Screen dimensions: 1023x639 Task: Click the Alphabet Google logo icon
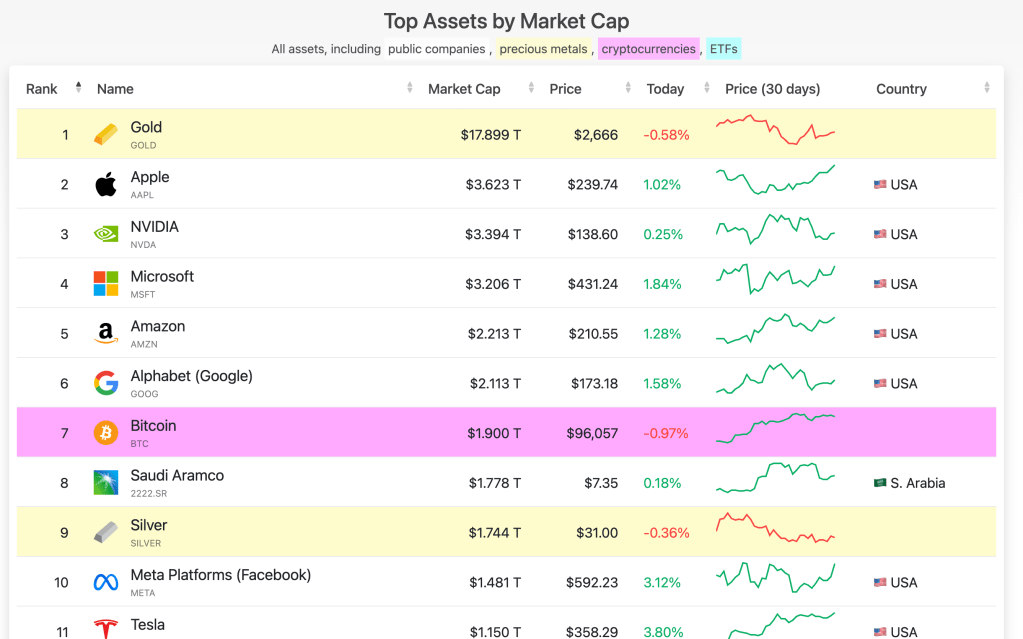click(x=106, y=383)
